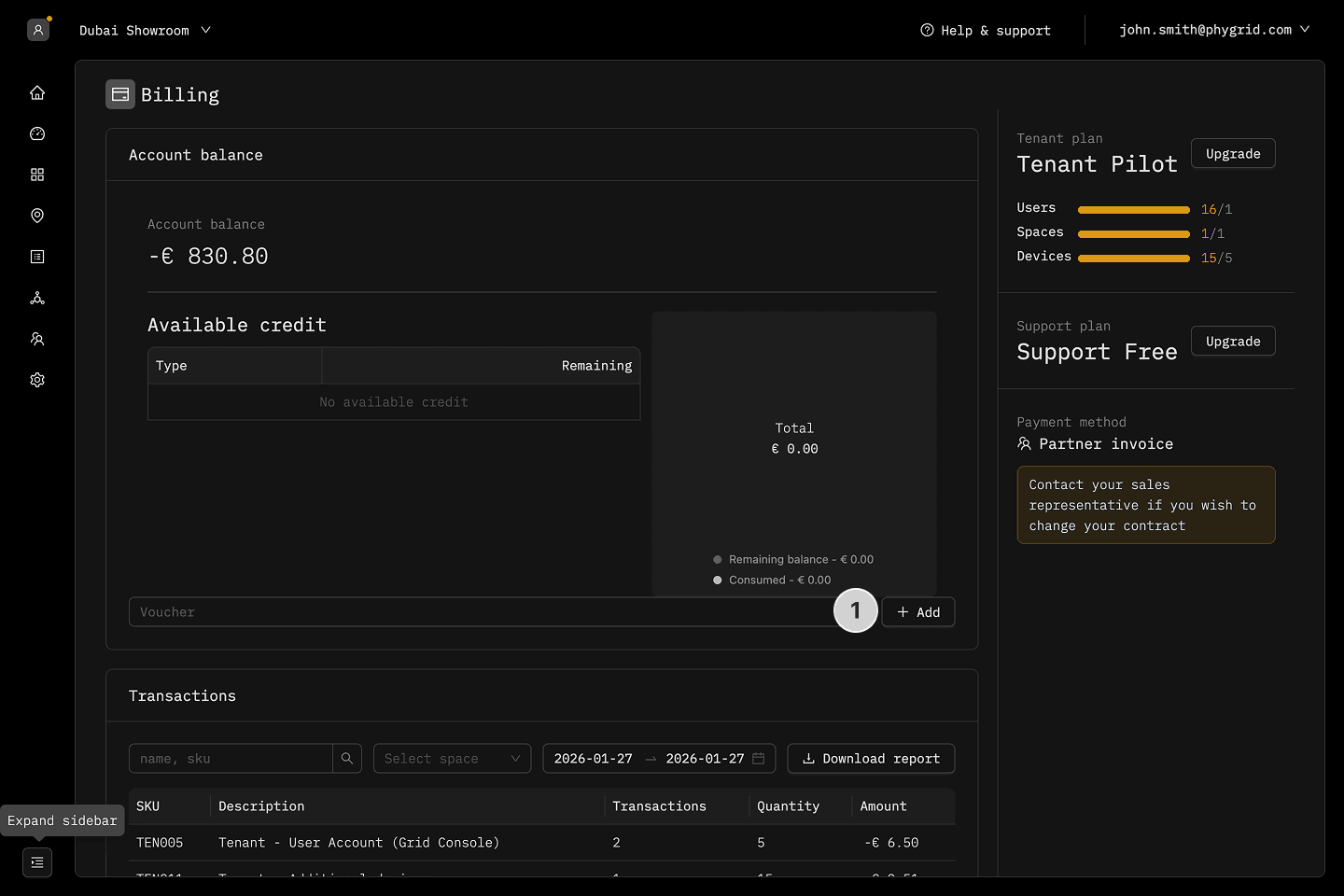Click the Devices usage progress bar
The image size is (1344, 896).
tap(1133, 258)
